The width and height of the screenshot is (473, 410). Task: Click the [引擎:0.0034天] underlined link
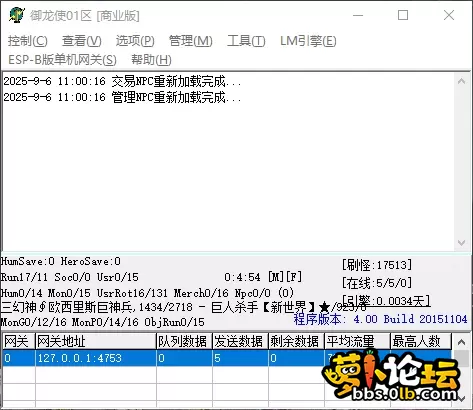[x=387, y=301]
